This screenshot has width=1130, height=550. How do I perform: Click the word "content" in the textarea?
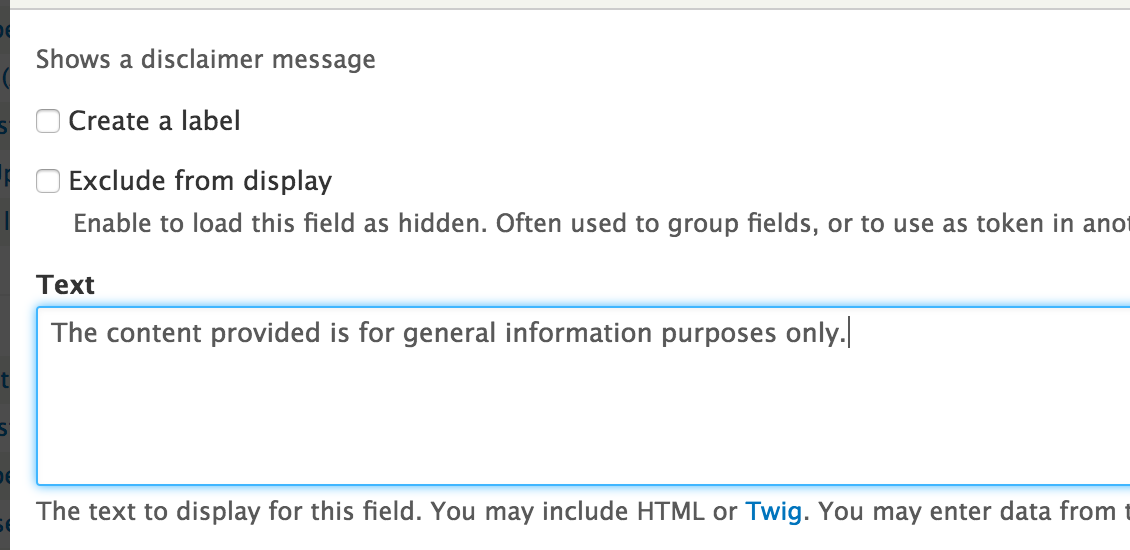click(148, 333)
